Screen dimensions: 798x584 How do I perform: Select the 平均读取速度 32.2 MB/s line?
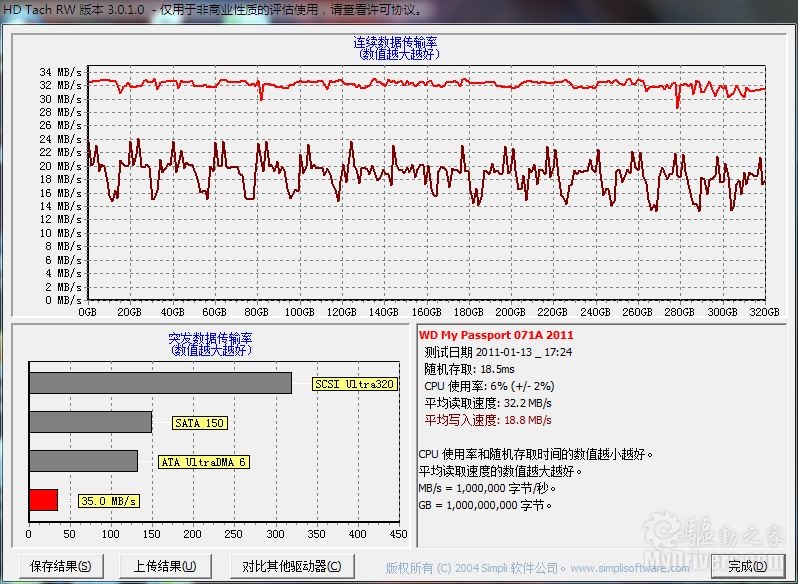pos(488,403)
